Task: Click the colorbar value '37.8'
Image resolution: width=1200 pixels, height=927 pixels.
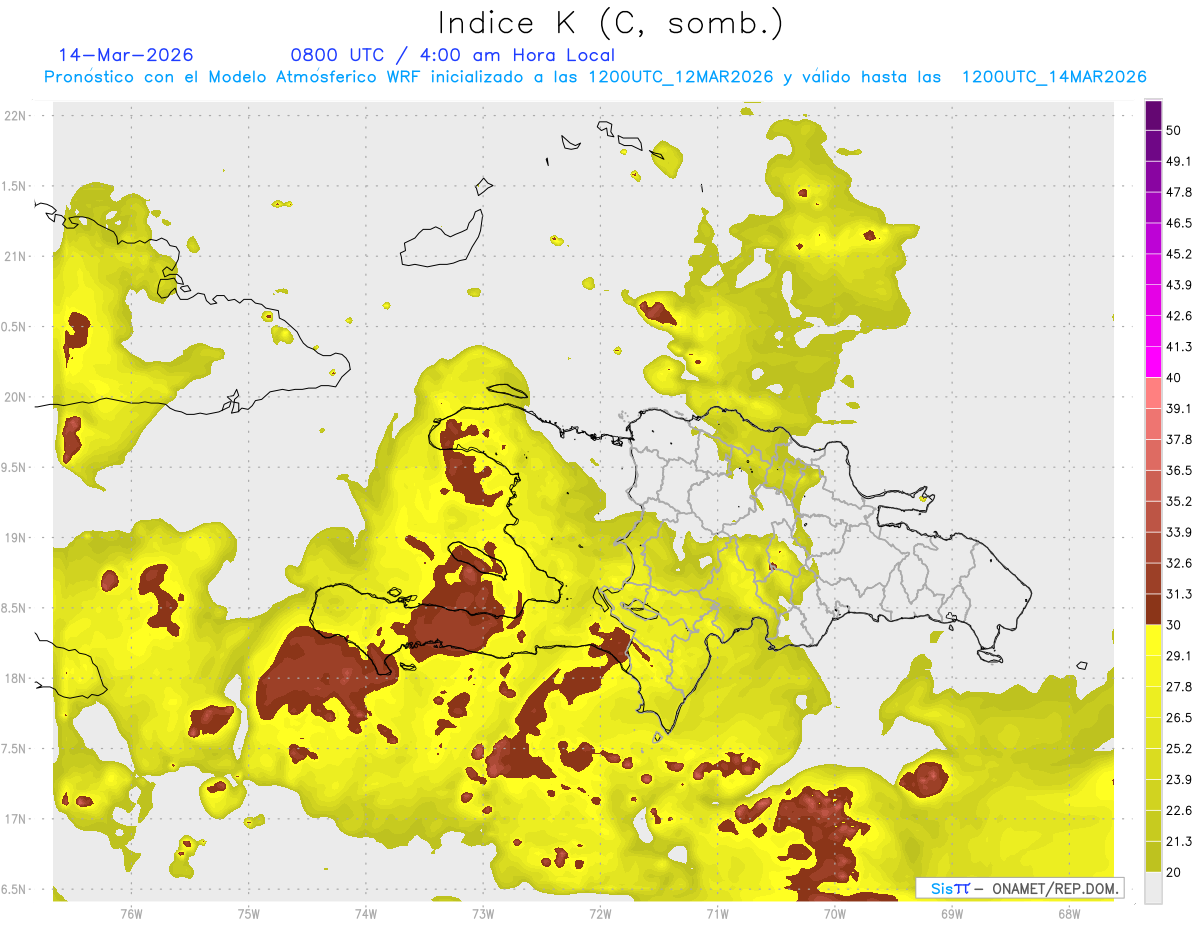Action: [x=1179, y=440]
